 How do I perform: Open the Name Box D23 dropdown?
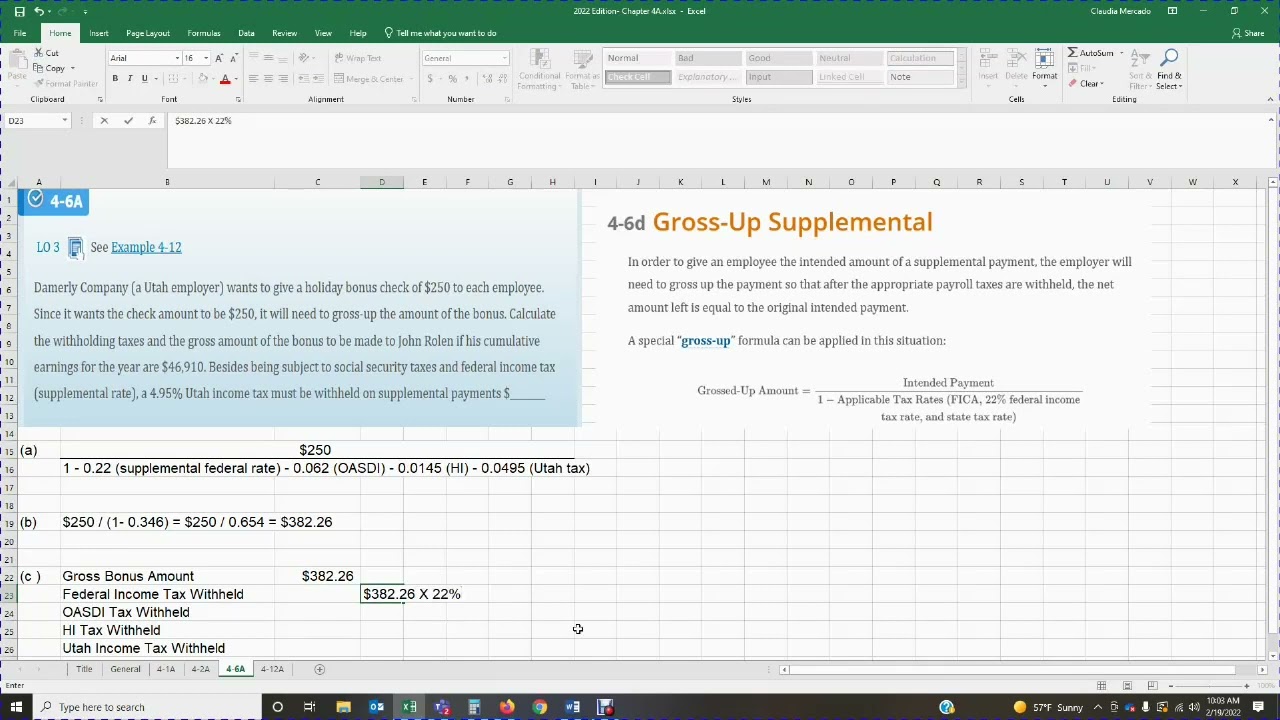click(64, 121)
